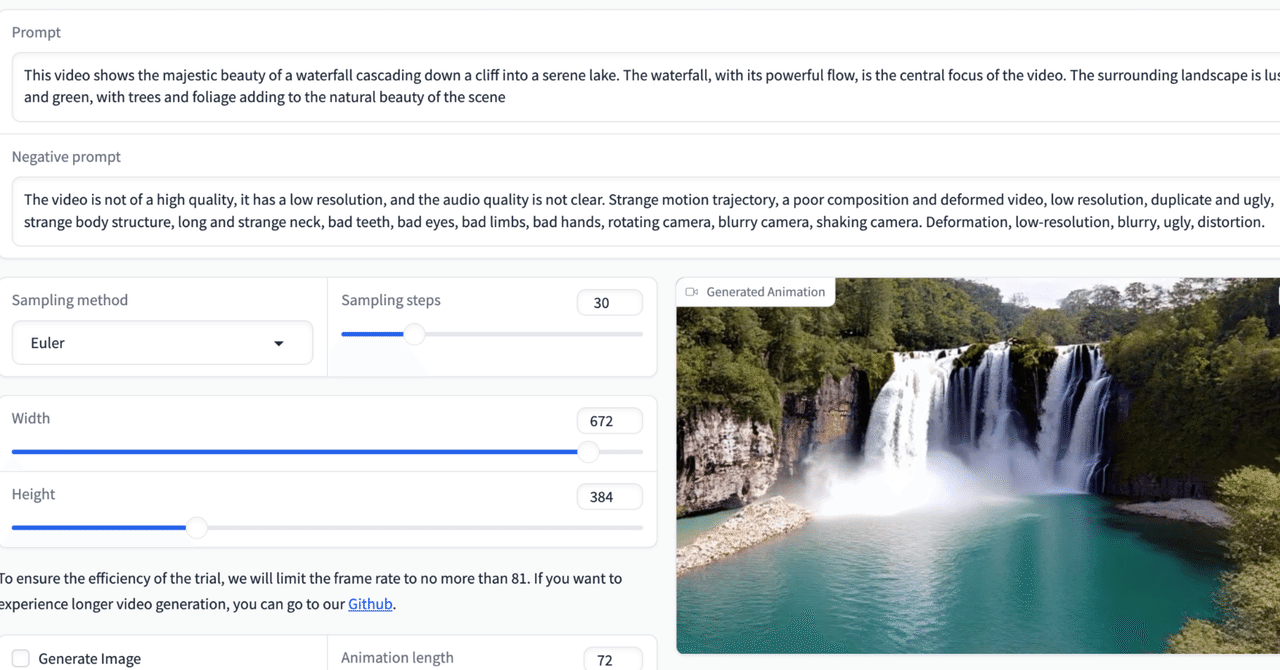Image resolution: width=1280 pixels, height=670 pixels.
Task: Open the Github link
Action: (x=370, y=604)
